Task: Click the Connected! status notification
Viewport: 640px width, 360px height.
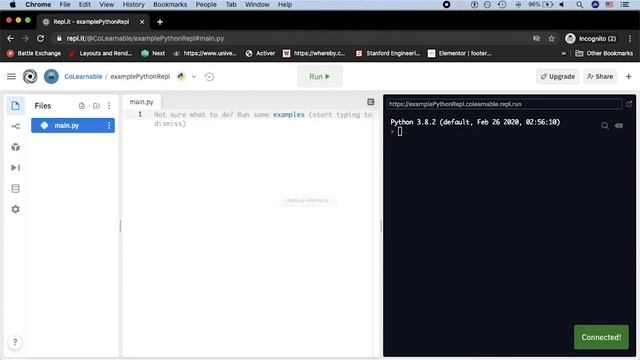Action: pos(601,337)
